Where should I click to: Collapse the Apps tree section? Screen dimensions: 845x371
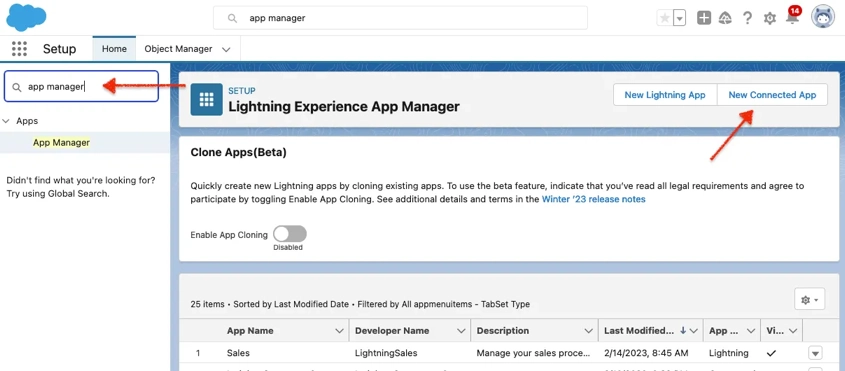point(6,121)
